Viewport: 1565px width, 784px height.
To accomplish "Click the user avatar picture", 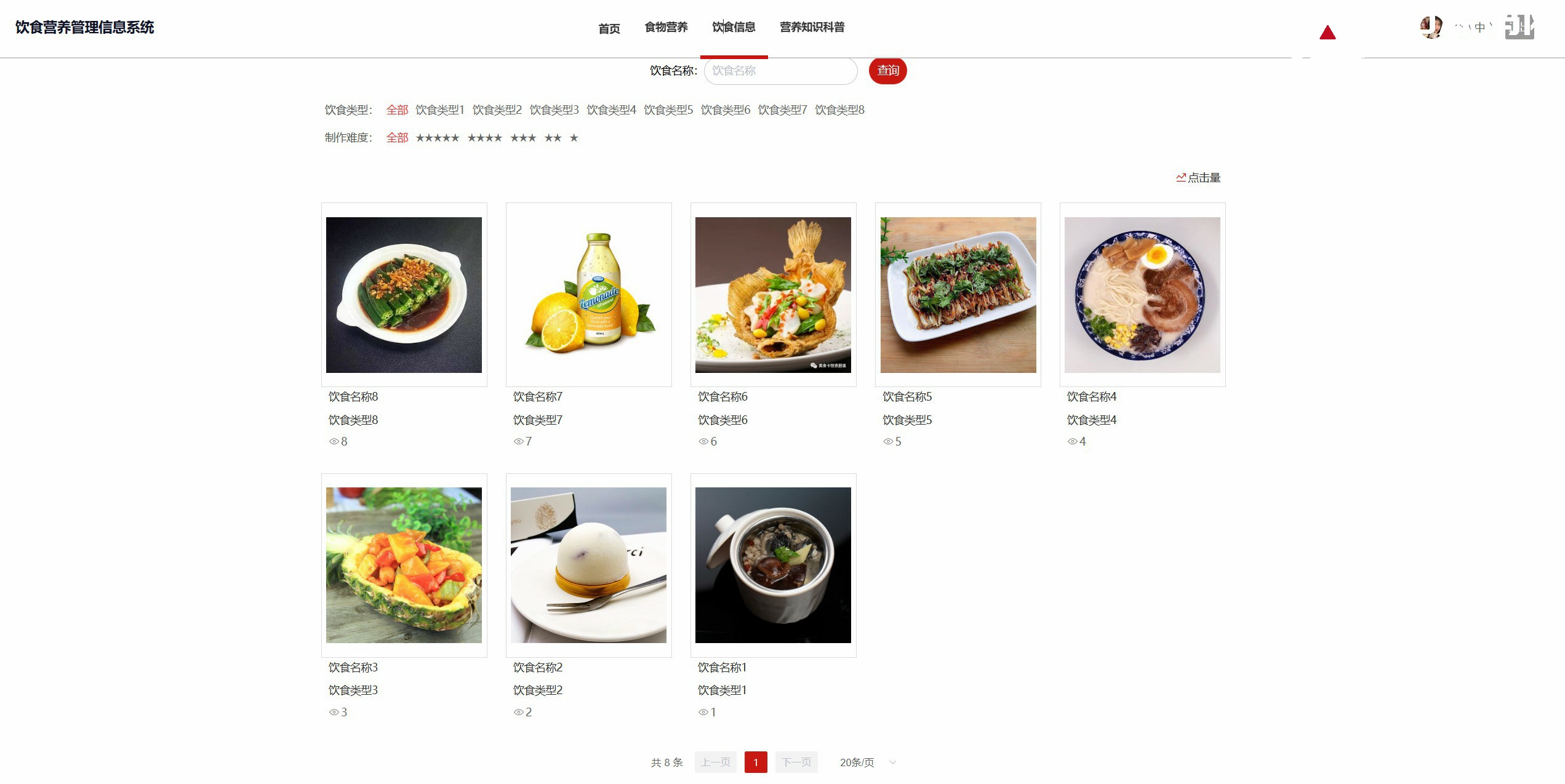I will click(x=1431, y=27).
